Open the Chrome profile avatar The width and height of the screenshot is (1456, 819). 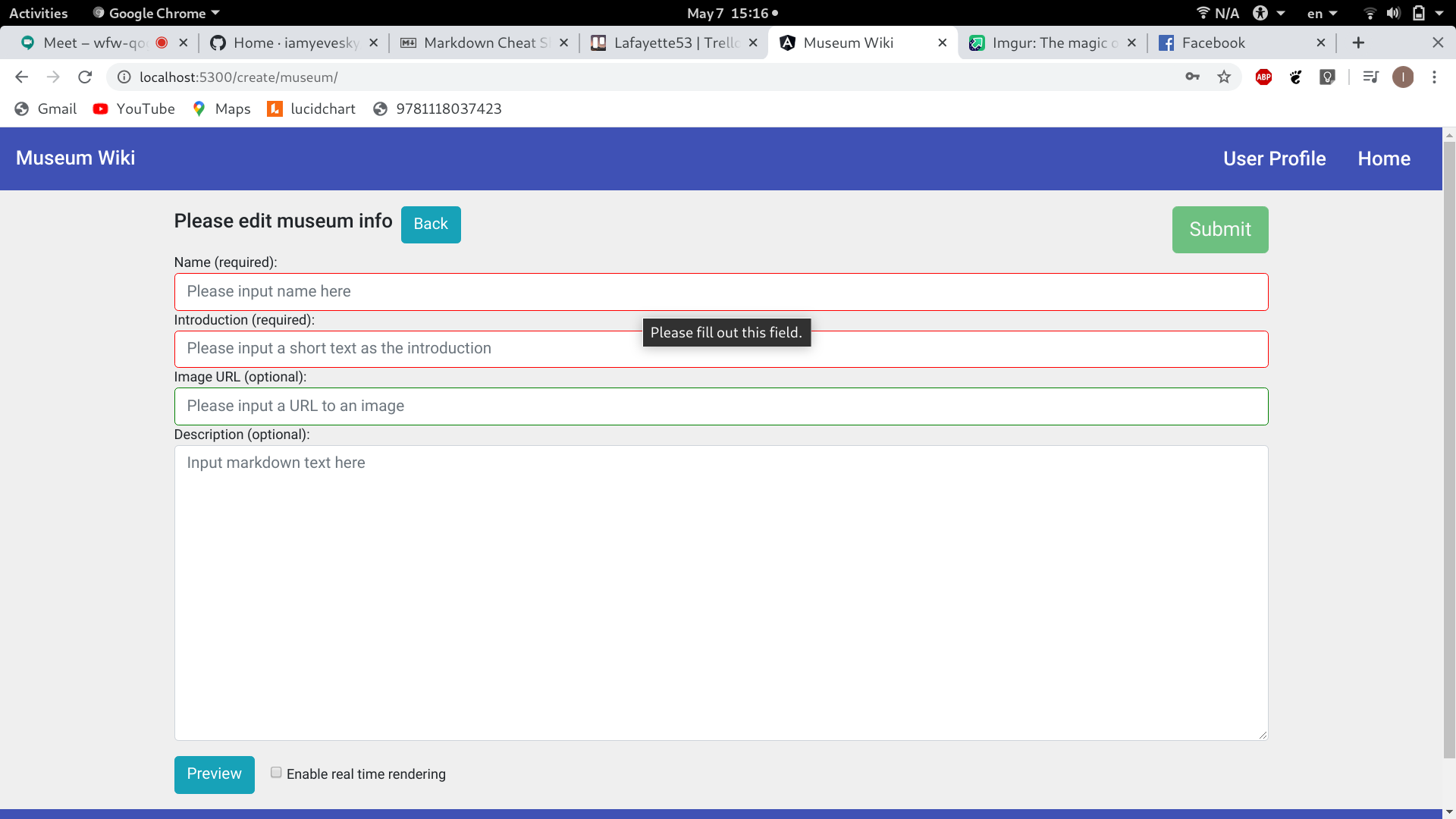tap(1403, 77)
